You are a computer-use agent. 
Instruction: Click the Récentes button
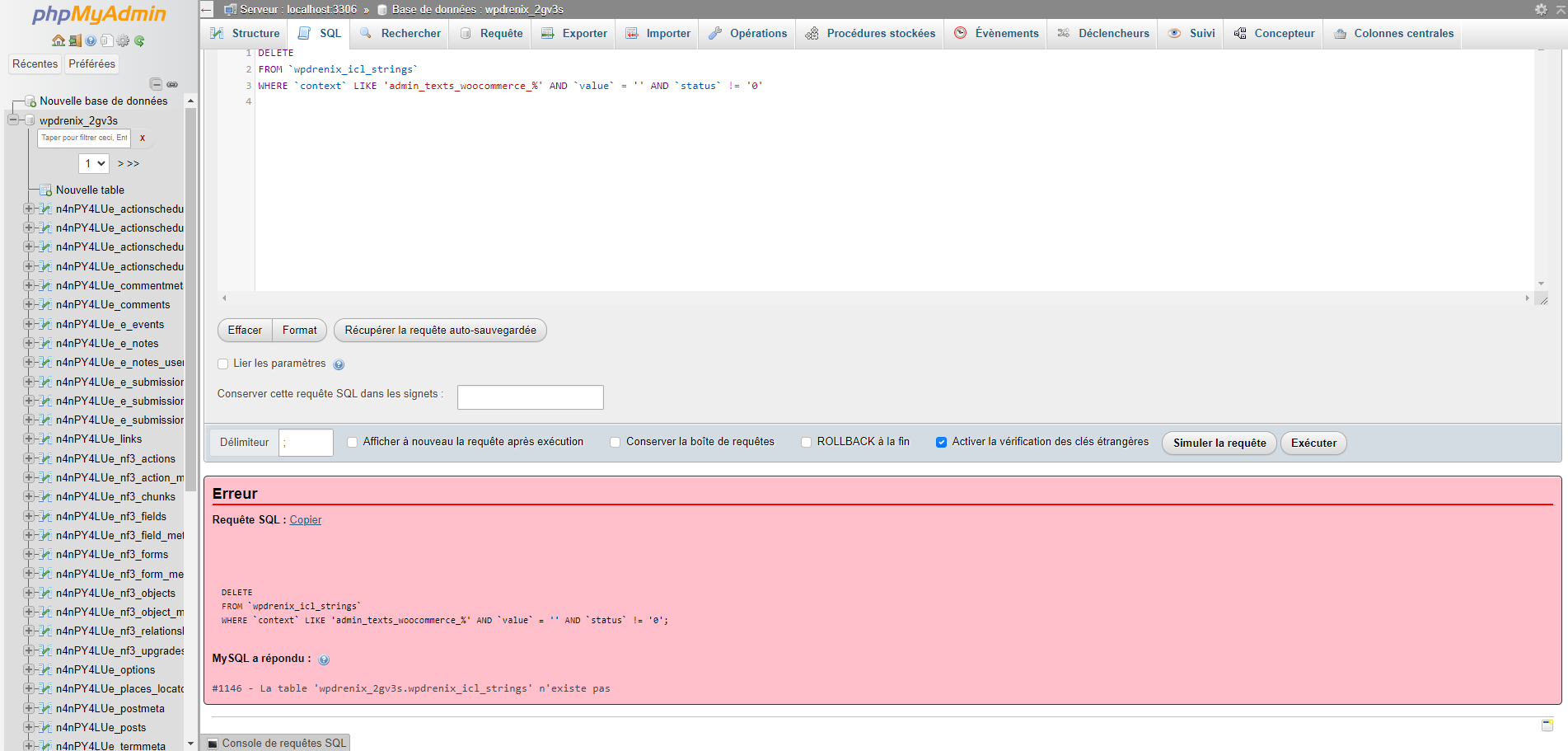point(35,64)
